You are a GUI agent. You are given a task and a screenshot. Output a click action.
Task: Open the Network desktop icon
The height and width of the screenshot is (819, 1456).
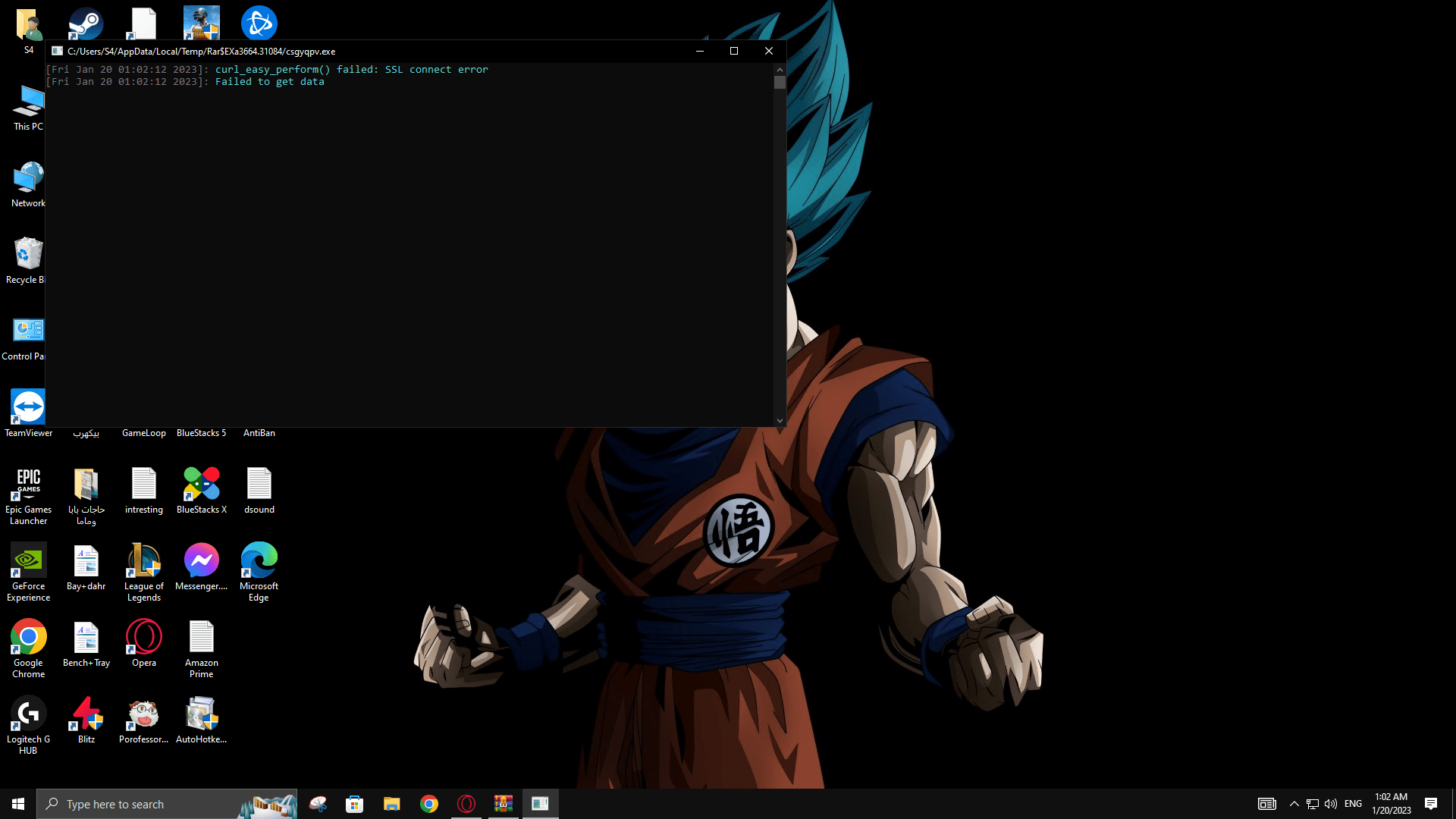click(x=29, y=184)
